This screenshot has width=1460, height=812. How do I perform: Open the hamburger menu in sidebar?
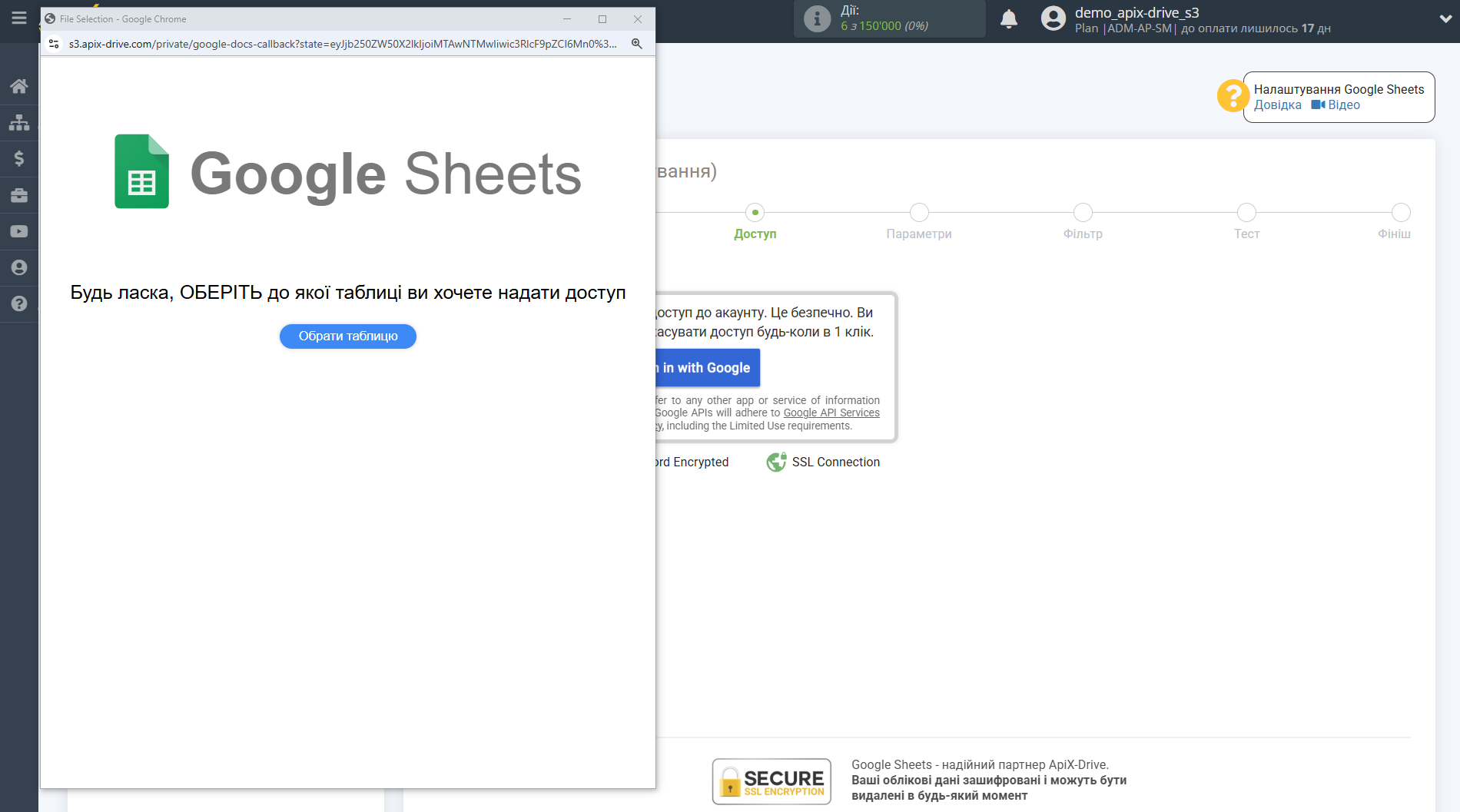pos(19,18)
